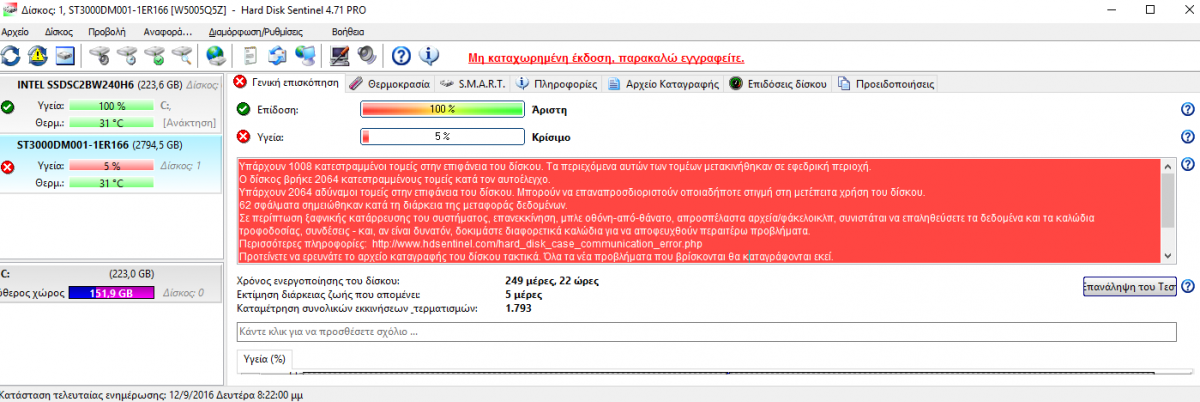The image size is (1200, 402).
Task: Open the Διαμόρφωση/Ρυθμίσεις menu
Action: [x=258, y=32]
